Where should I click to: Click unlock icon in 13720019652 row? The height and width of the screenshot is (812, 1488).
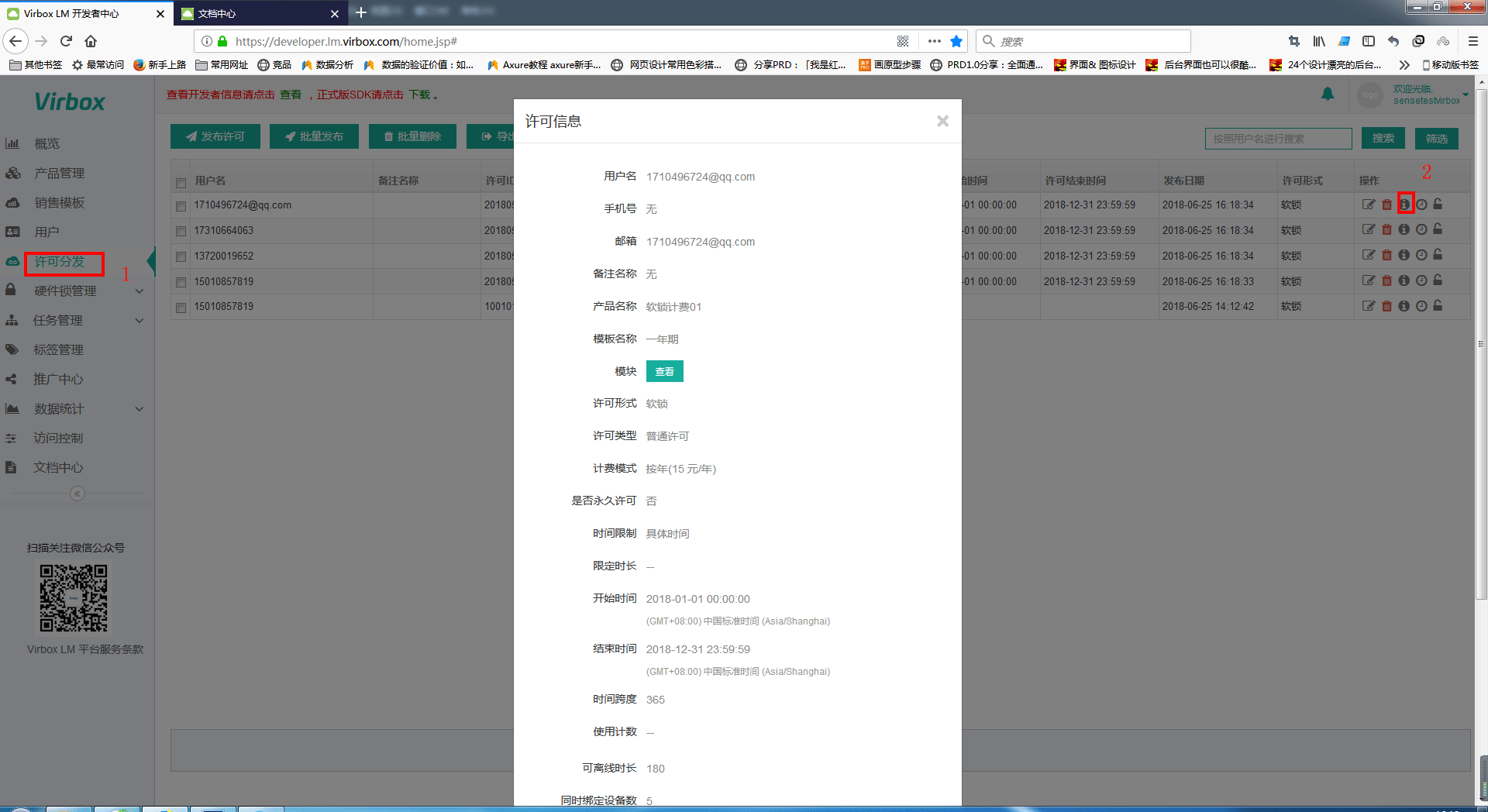[x=1438, y=254]
